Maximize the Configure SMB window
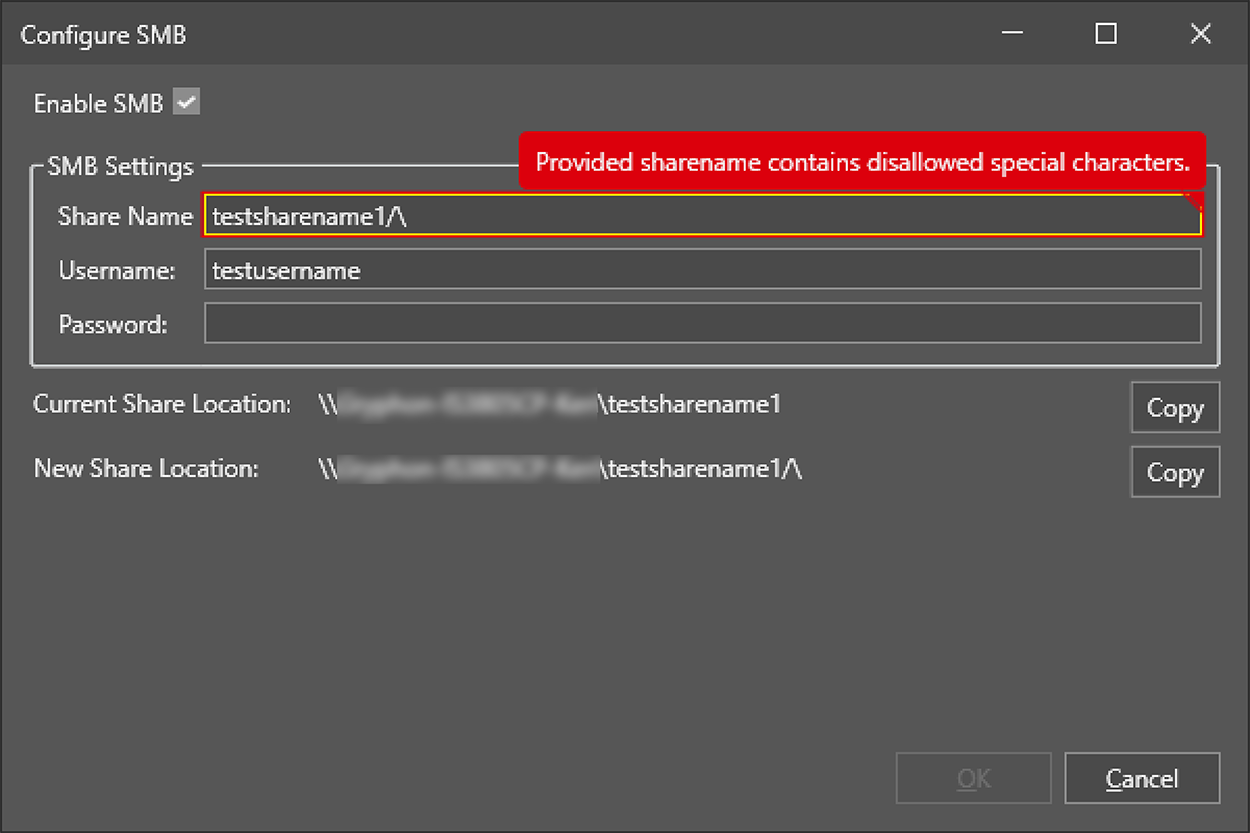The width and height of the screenshot is (1250, 833). coord(1105,34)
